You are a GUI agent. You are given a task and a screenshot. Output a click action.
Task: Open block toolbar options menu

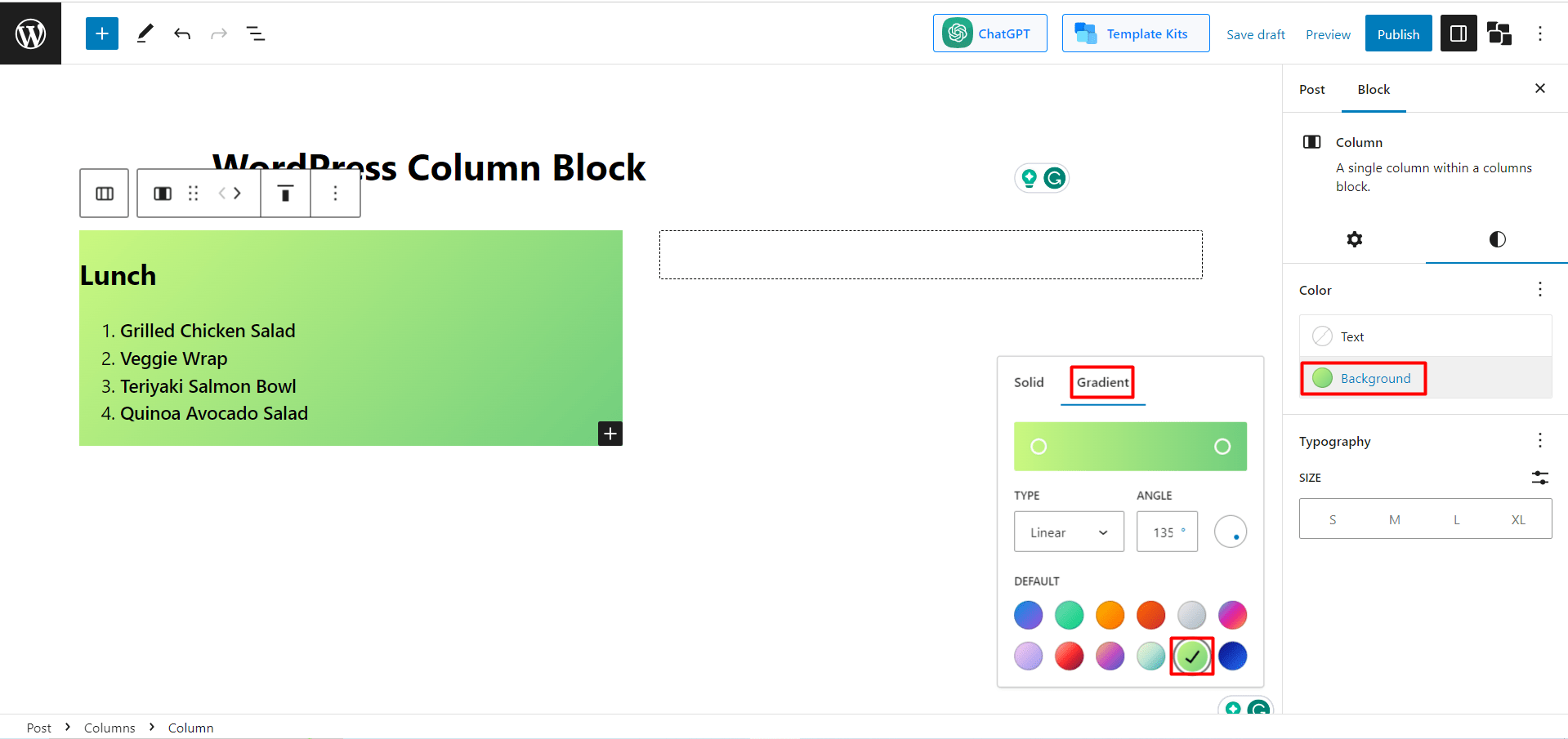click(335, 194)
